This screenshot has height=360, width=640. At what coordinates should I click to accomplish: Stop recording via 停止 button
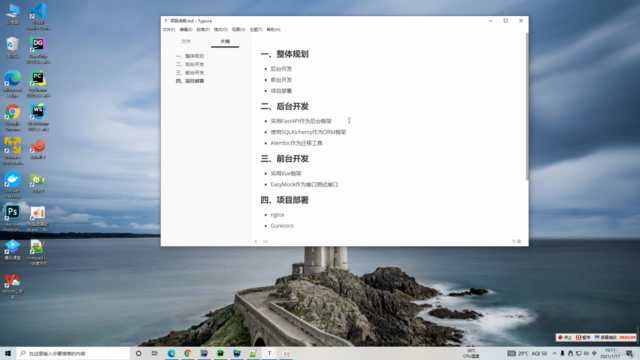coord(565,338)
